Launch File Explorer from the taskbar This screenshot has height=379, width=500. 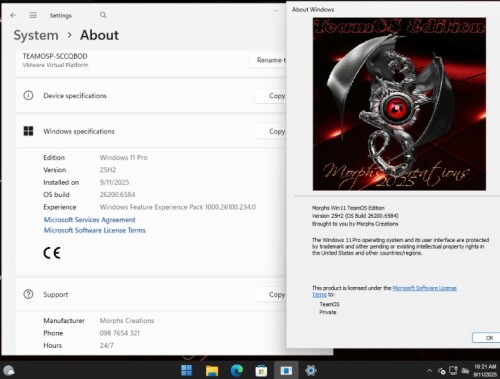click(212, 370)
